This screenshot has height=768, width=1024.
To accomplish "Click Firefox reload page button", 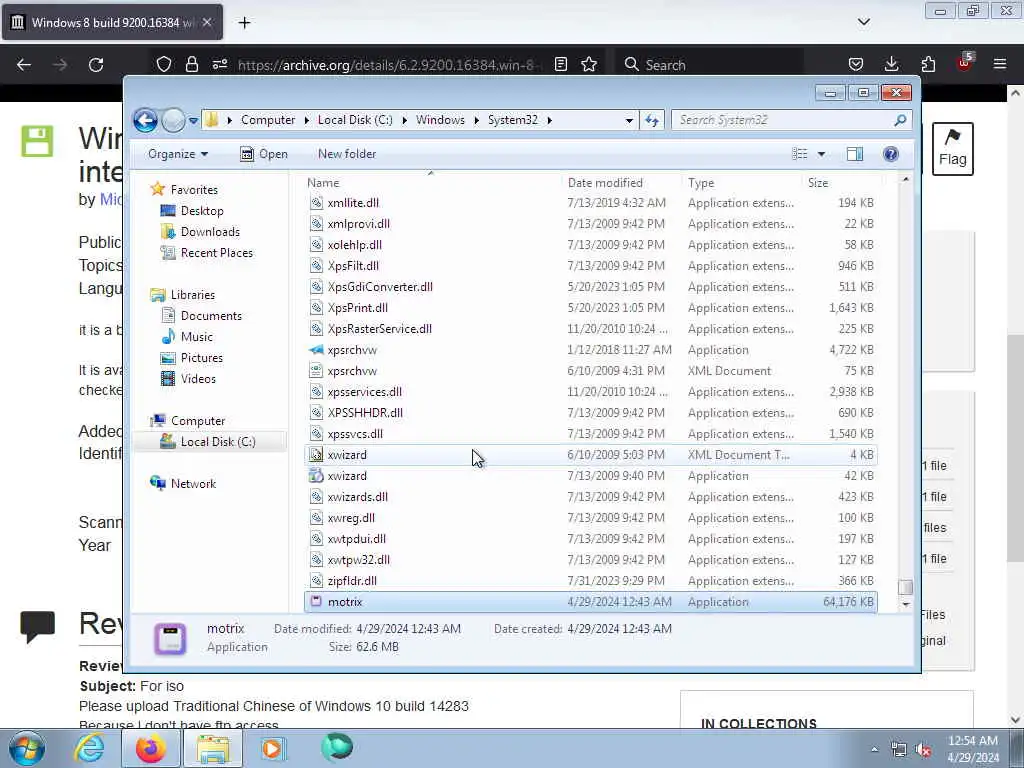I will pos(96,65).
